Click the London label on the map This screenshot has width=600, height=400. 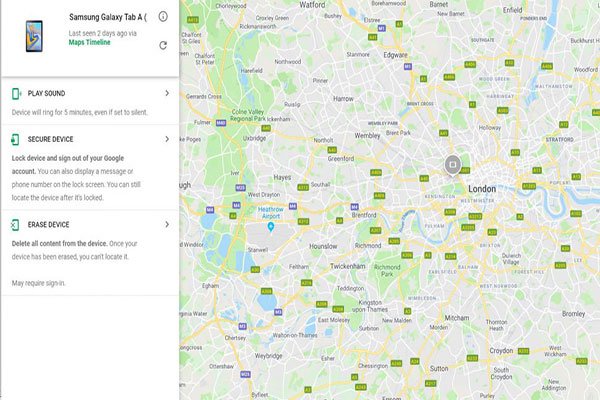pos(482,189)
